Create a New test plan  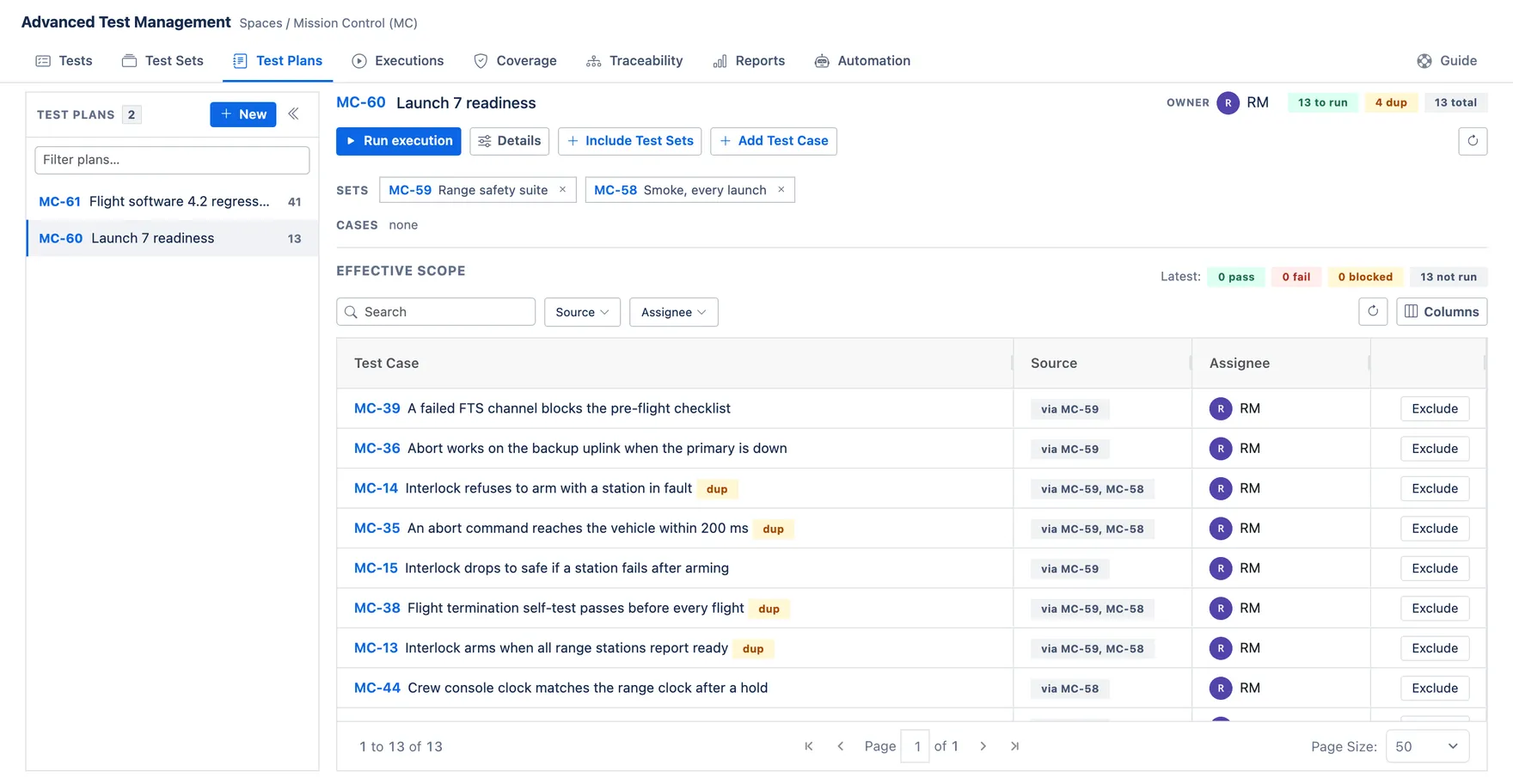coord(243,114)
